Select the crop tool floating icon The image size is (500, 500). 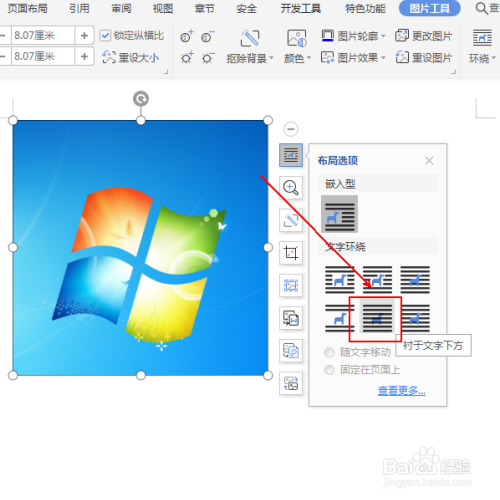(291, 253)
